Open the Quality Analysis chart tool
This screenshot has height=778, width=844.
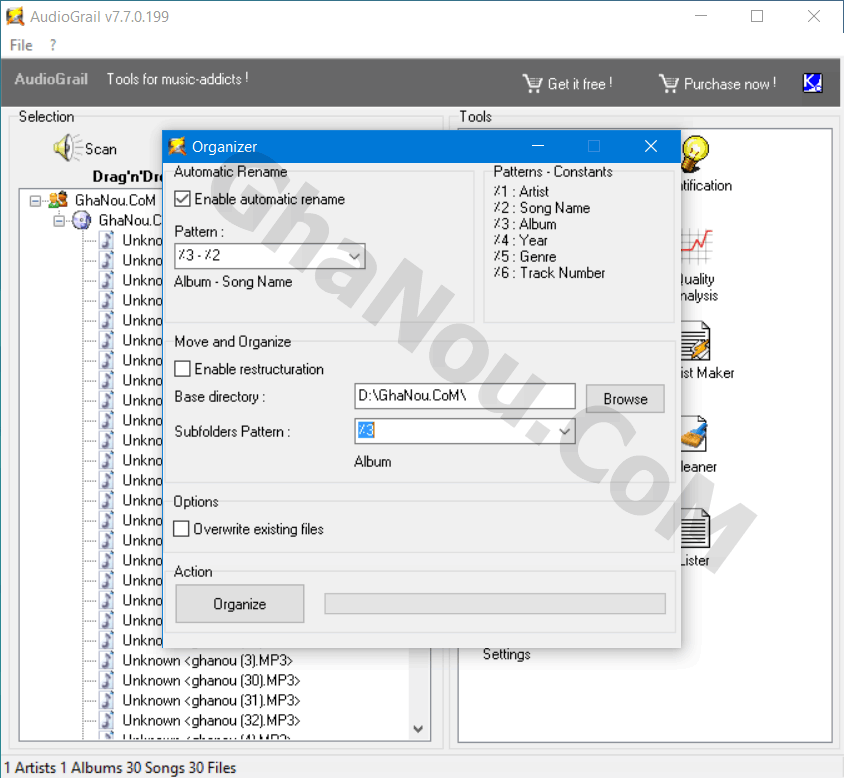(x=696, y=247)
